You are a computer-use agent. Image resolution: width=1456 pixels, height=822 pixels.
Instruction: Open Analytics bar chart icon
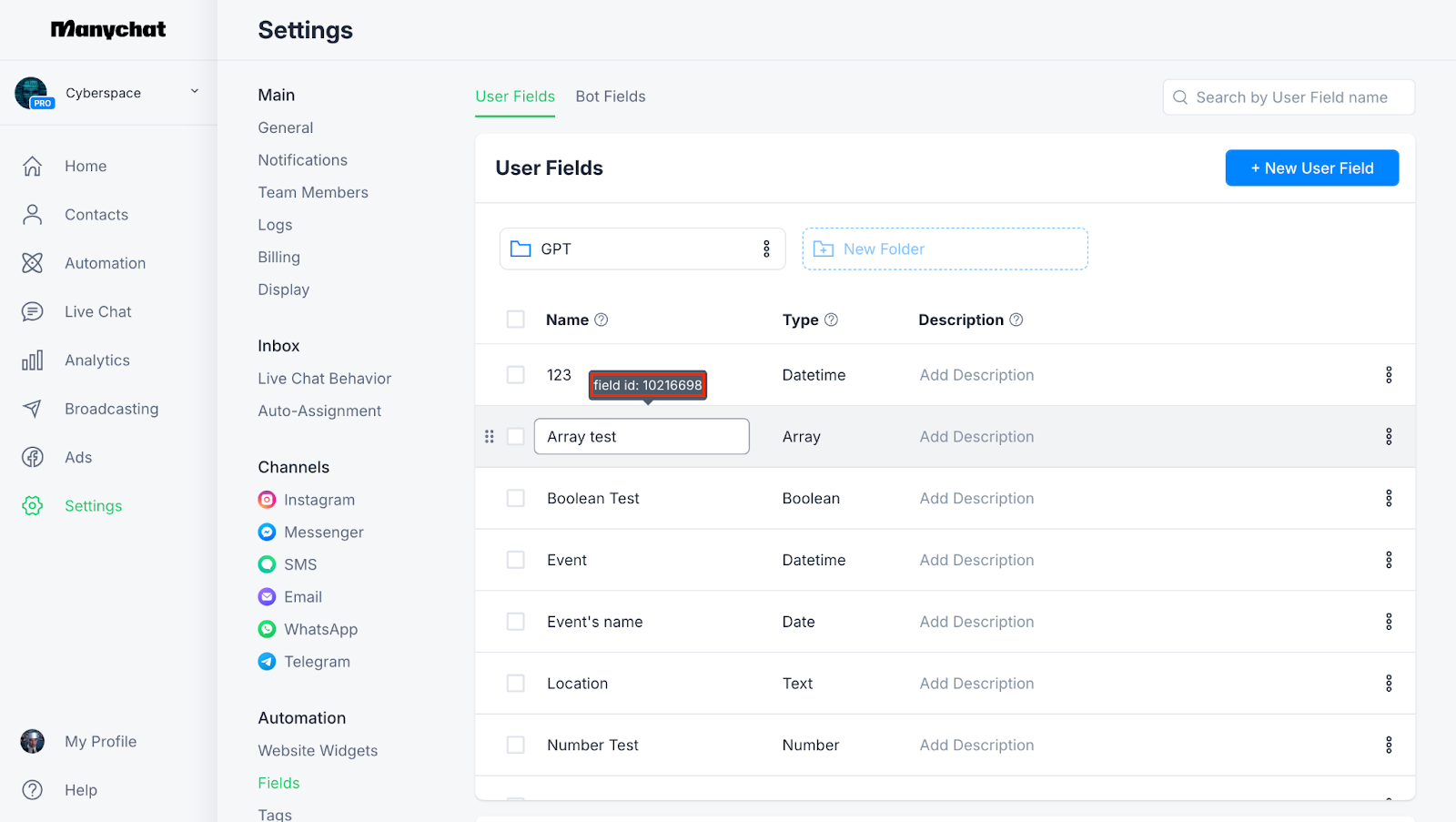pos(33,360)
